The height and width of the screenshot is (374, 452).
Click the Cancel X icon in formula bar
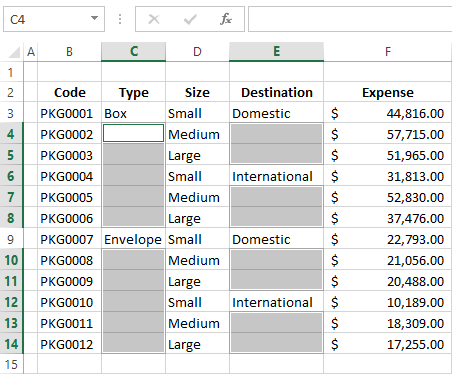point(154,19)
